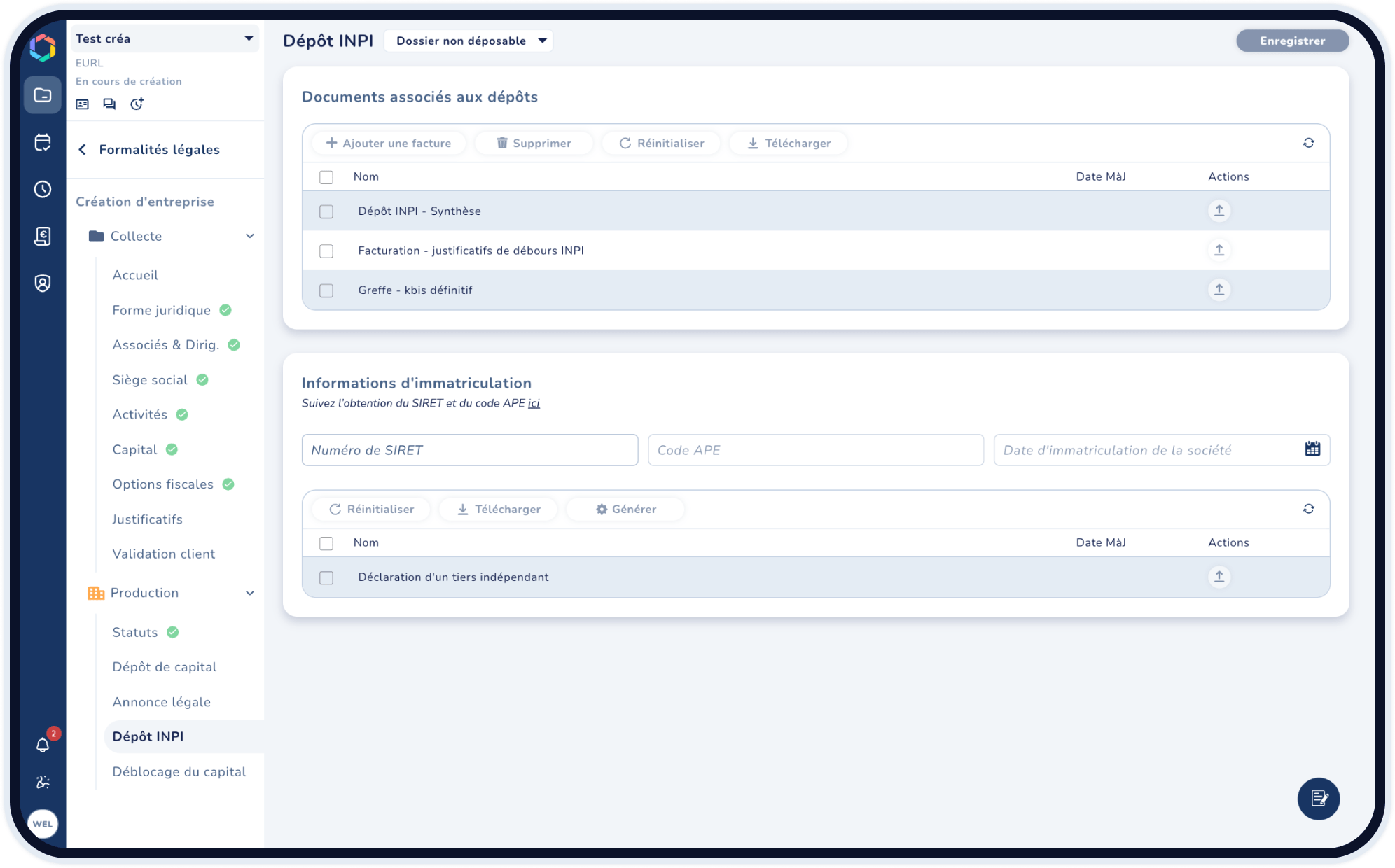Open Siège social step

click(x=150, y=379)
